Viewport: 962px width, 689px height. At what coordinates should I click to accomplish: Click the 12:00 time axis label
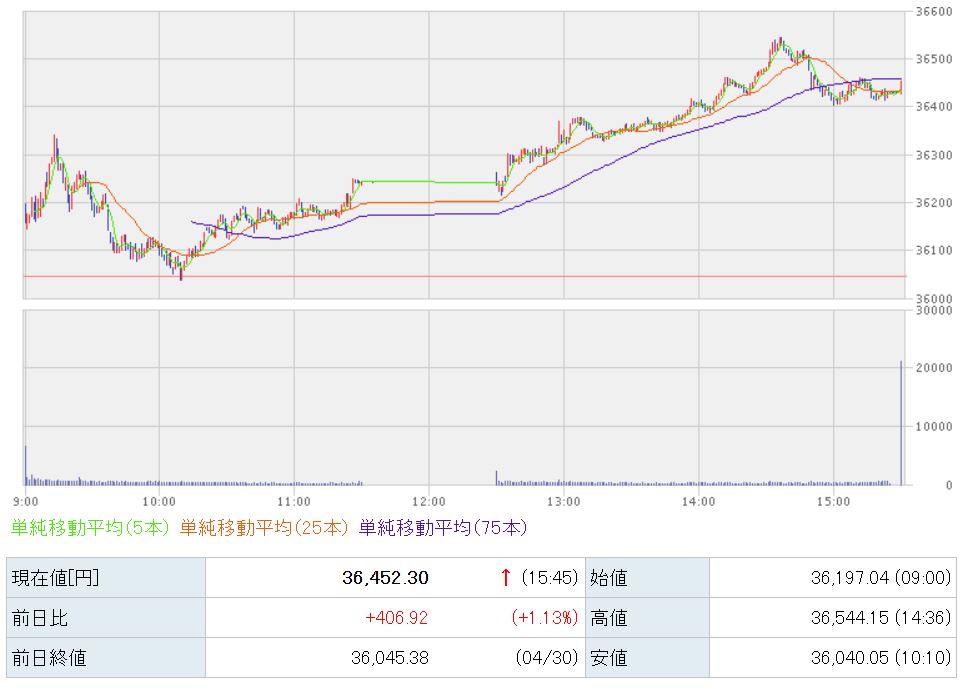pos(428,502)
